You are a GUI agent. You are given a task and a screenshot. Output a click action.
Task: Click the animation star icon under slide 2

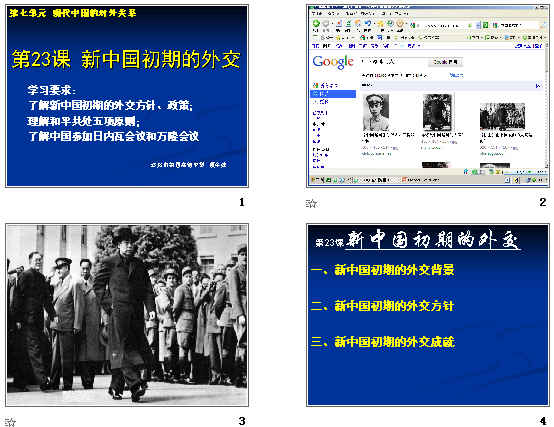(311, 203)
